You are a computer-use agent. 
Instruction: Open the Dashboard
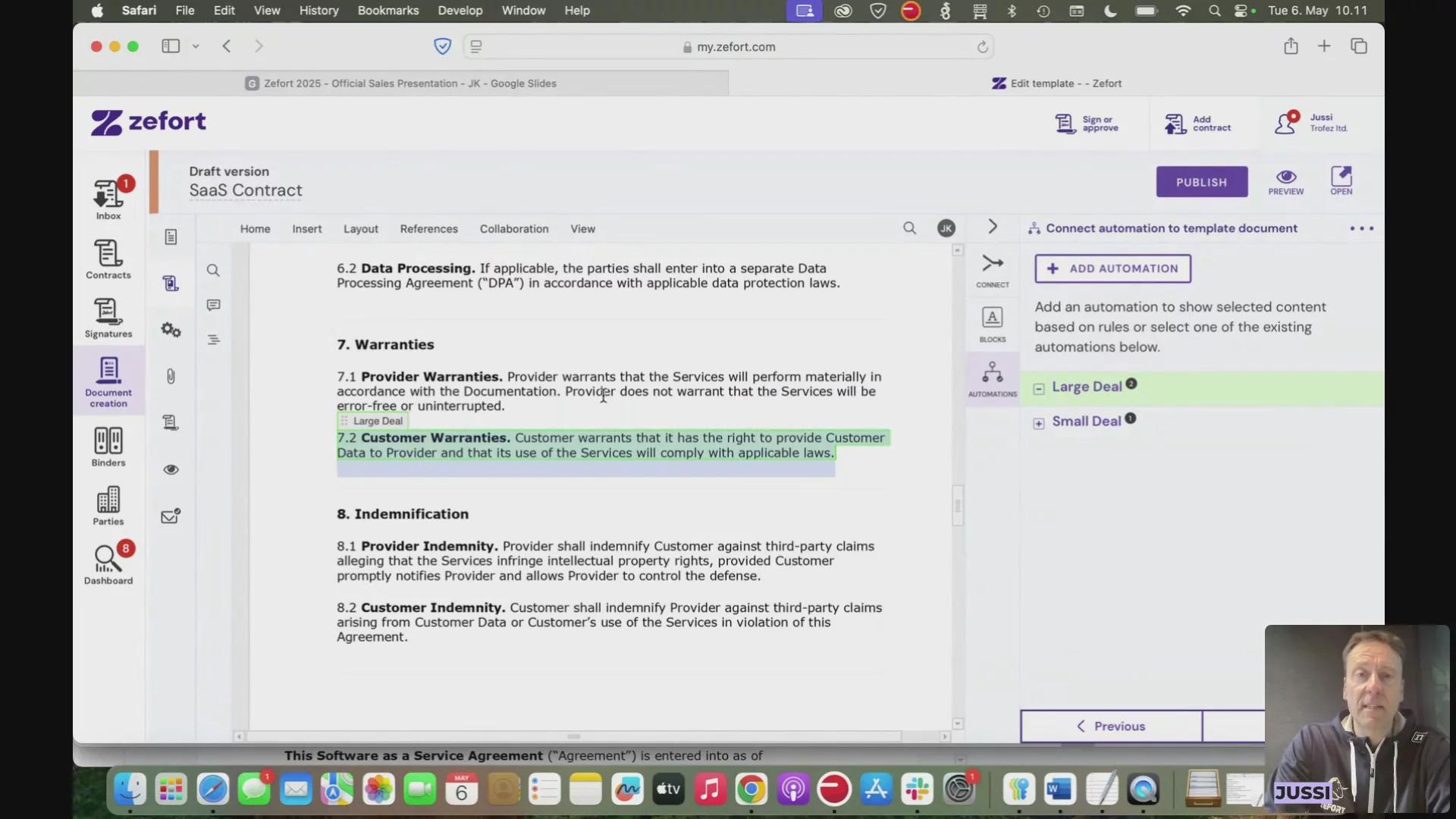[x=108, y=565]
